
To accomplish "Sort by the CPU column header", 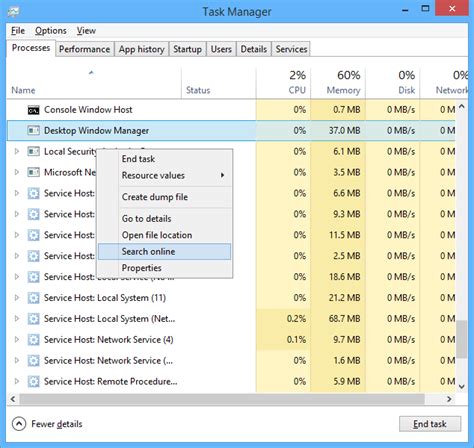I will click(283, 83).
